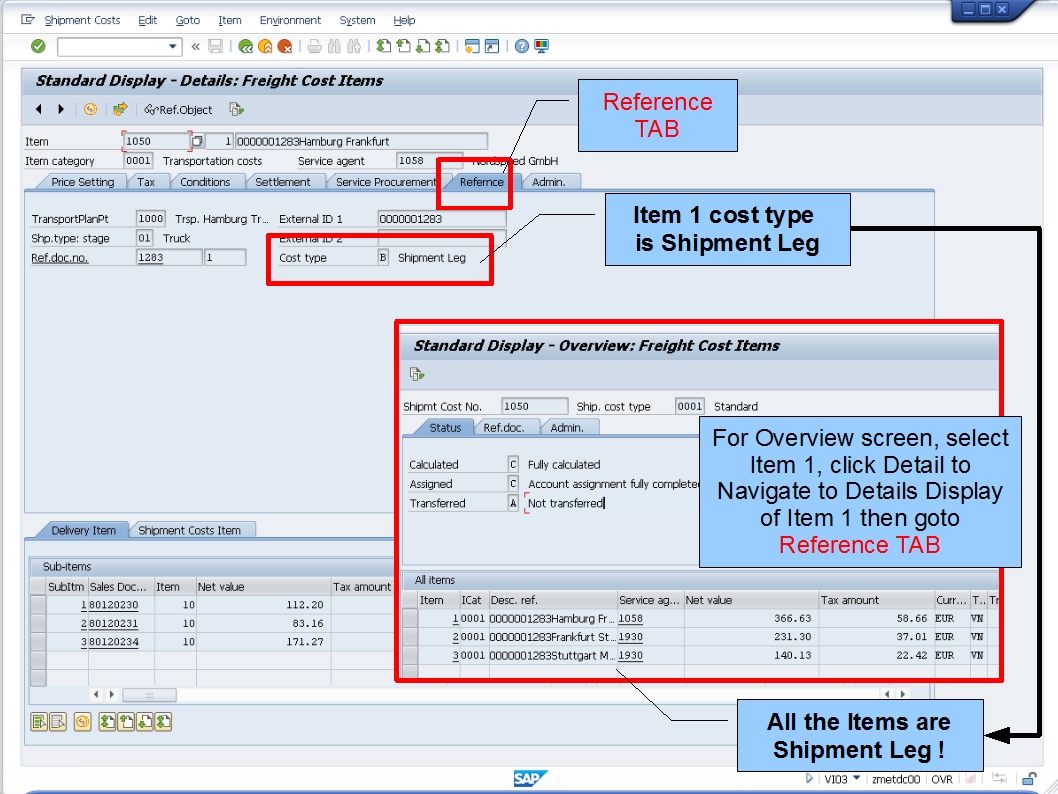The image size is (1058, 794).
Task: Toggle the OVR overwrite mode in status bar
Action: [x=943, y=779]
